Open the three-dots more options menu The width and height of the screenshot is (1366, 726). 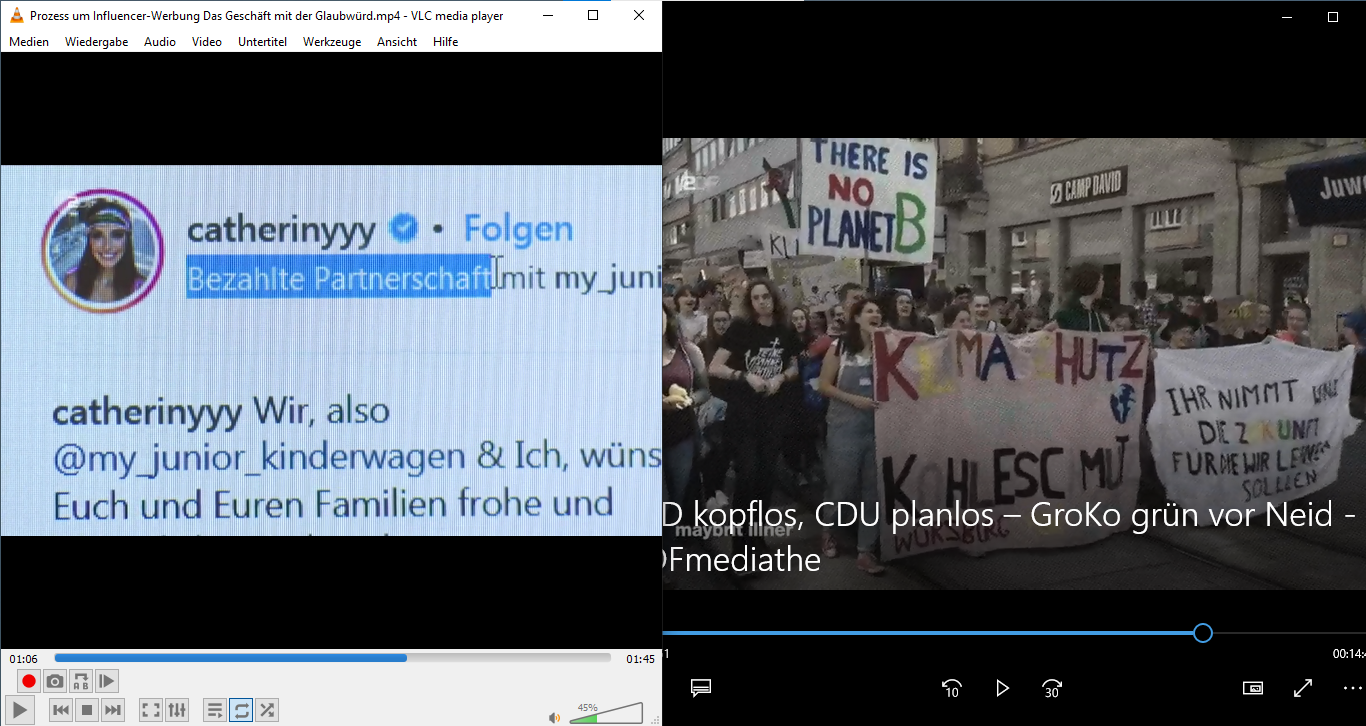point(1351,688)
